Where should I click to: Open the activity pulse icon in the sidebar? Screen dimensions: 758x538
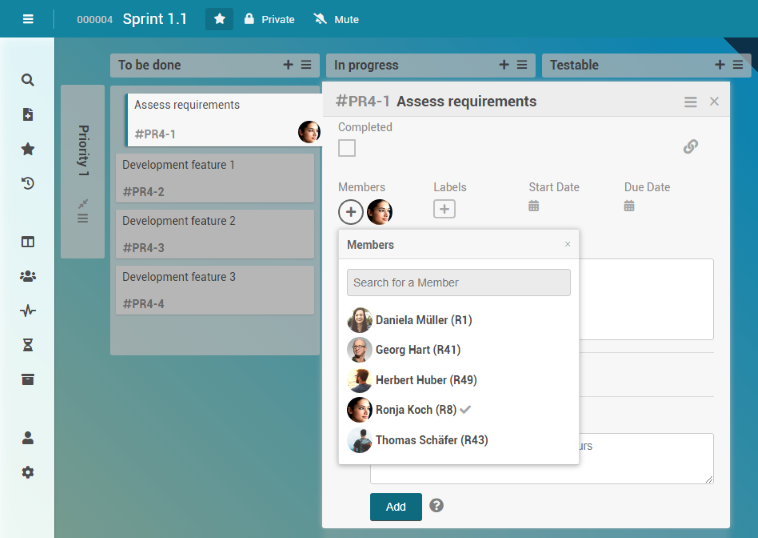28,310
